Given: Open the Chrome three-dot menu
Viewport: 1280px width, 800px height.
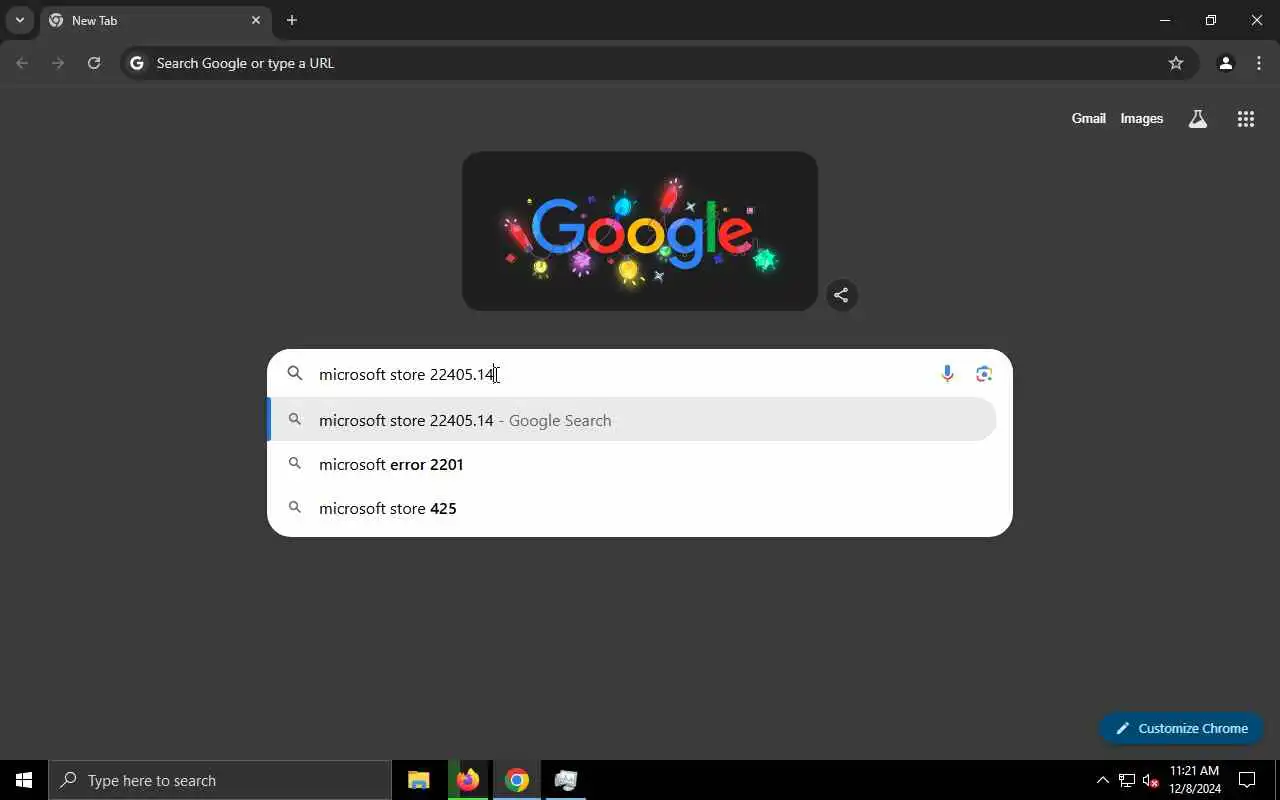Looking at the screenshot, I should tap(1259, 63).
